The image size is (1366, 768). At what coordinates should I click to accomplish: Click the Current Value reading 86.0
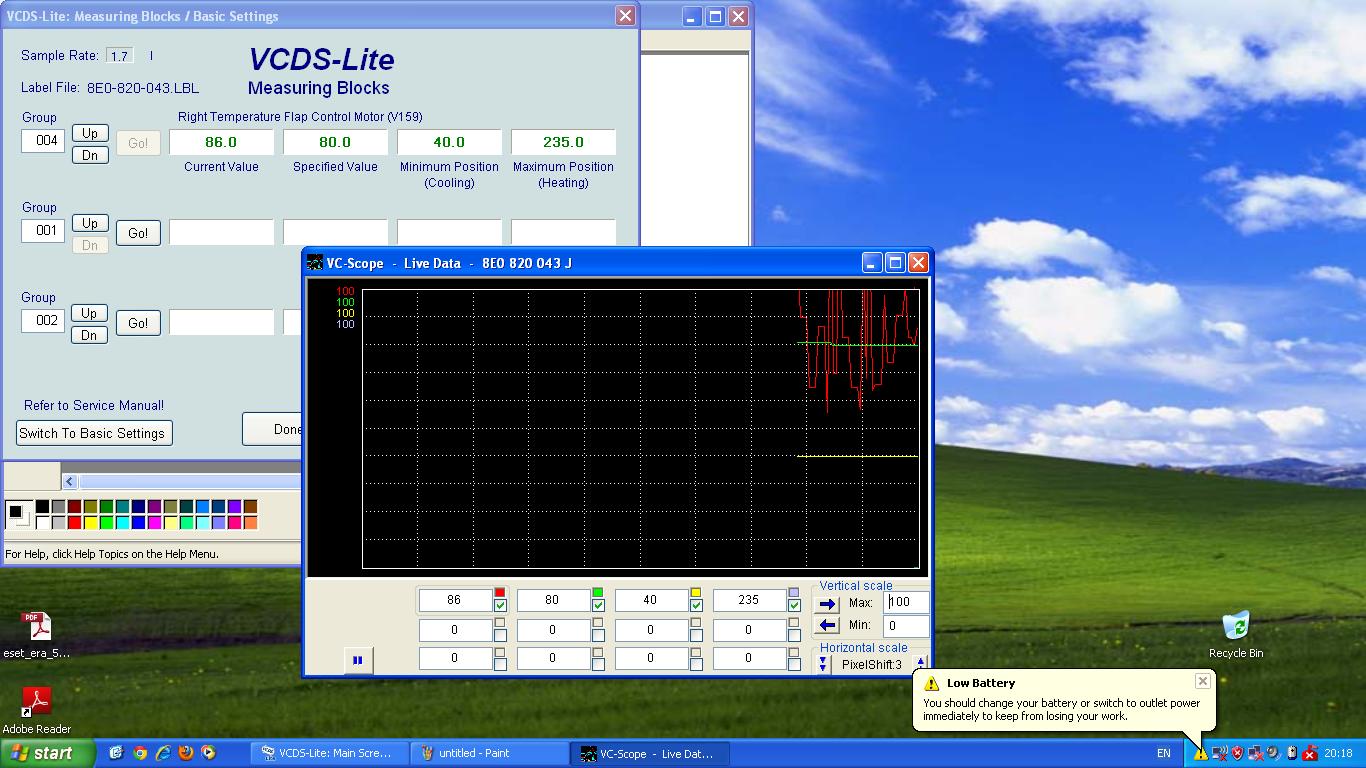coord(221,142)
